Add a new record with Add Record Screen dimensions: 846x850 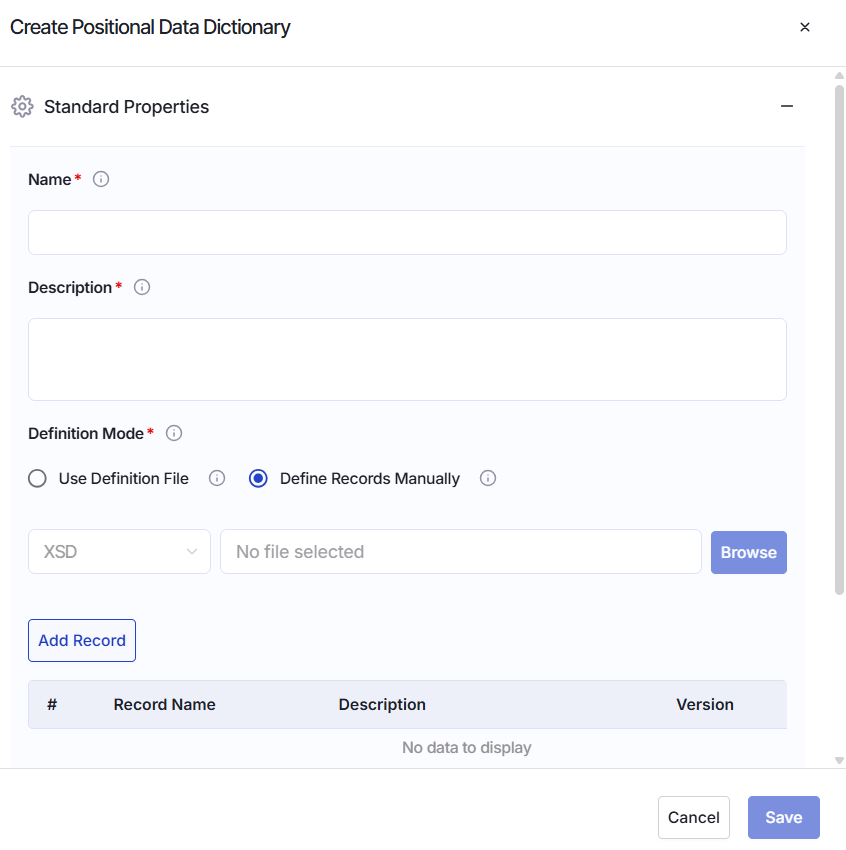click(x=82, y=640)
